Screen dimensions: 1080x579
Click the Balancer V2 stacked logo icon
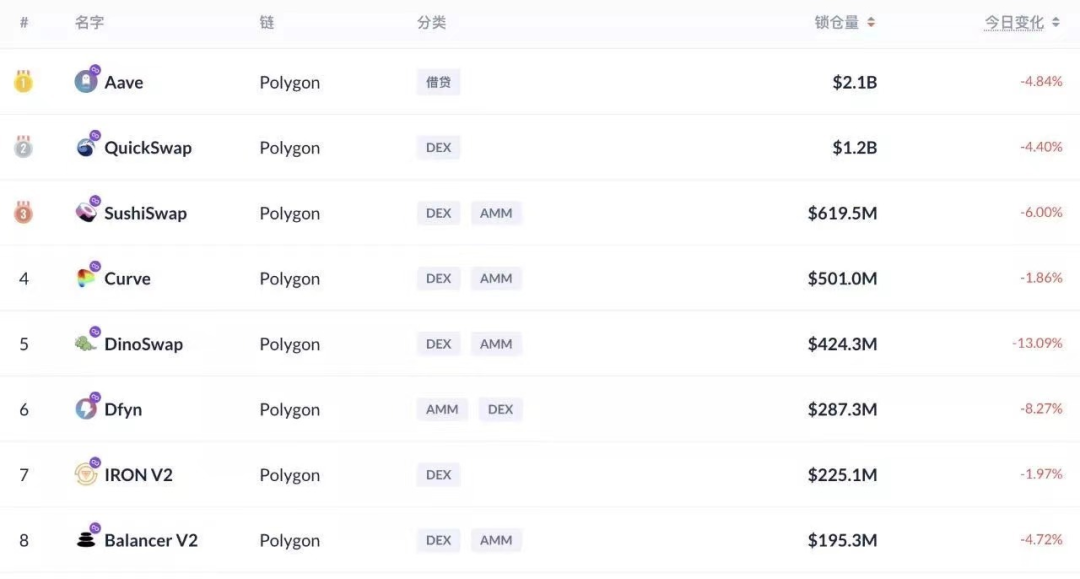pyautogui.click(x=85, y=539)
